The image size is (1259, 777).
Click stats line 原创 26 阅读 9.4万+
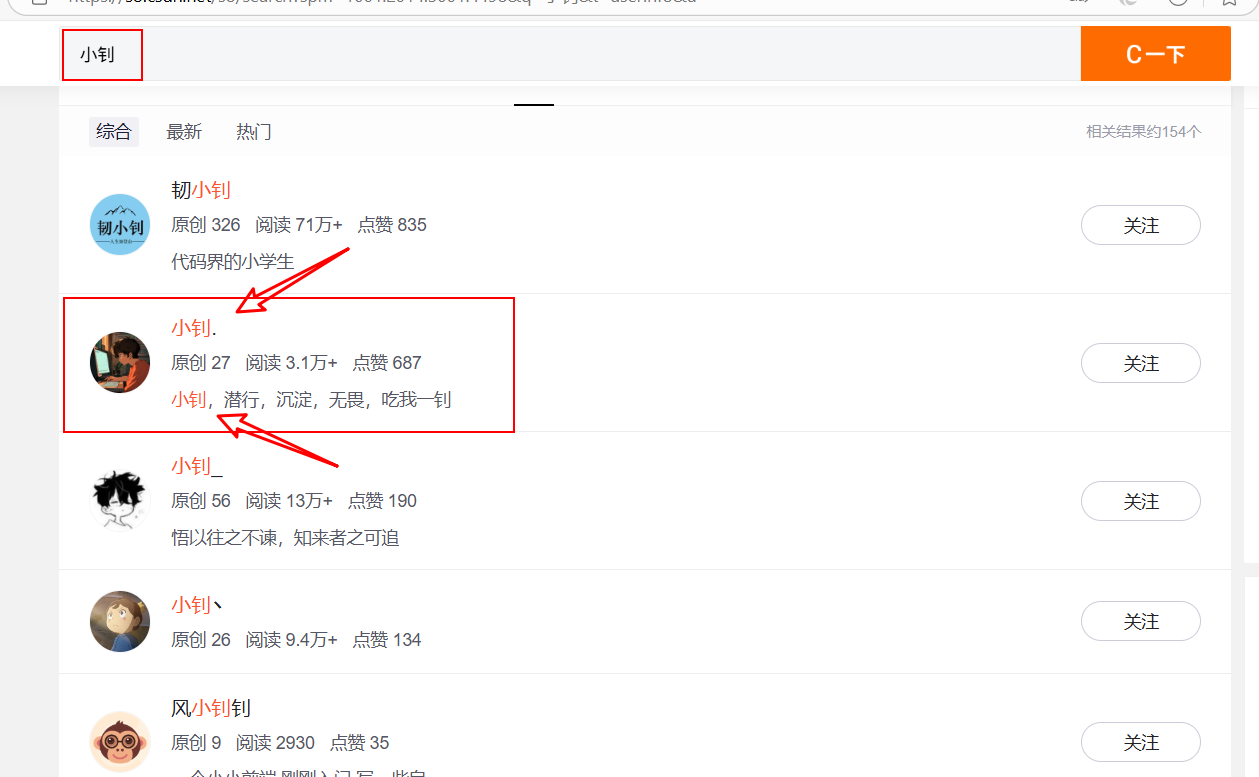296,639
